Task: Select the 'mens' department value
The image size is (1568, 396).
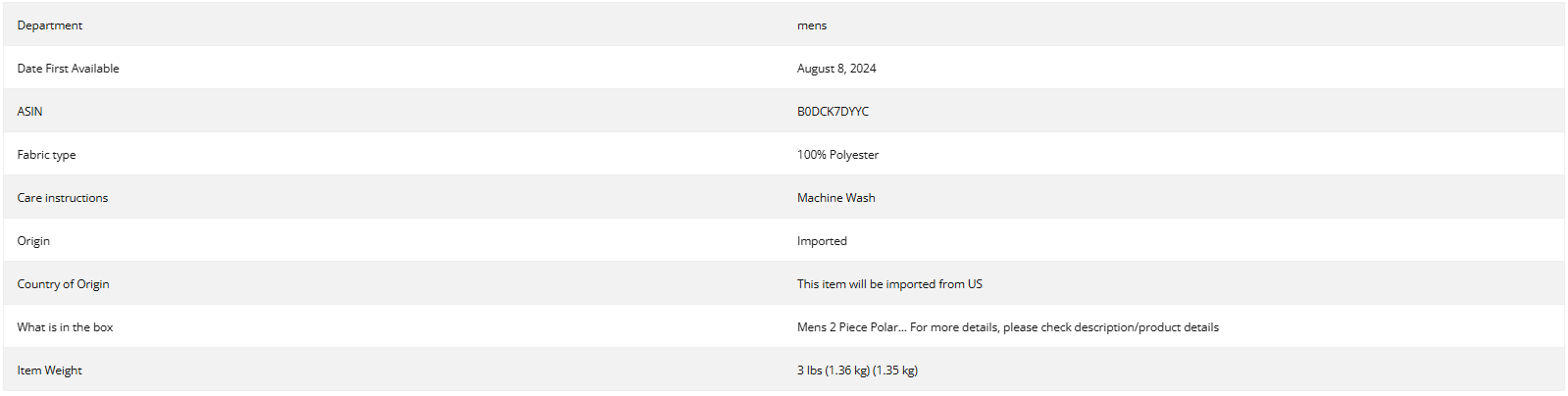Action: coord(812,25)
